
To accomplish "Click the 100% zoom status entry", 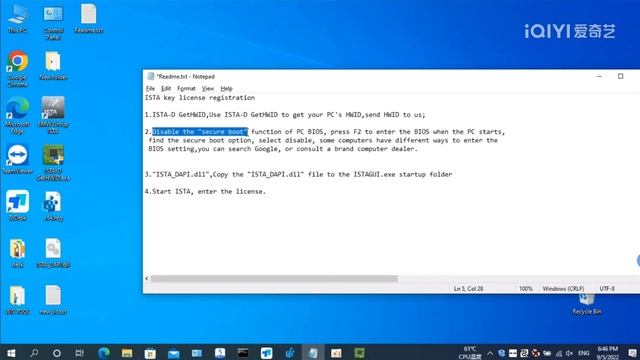I will coord(526,289).
